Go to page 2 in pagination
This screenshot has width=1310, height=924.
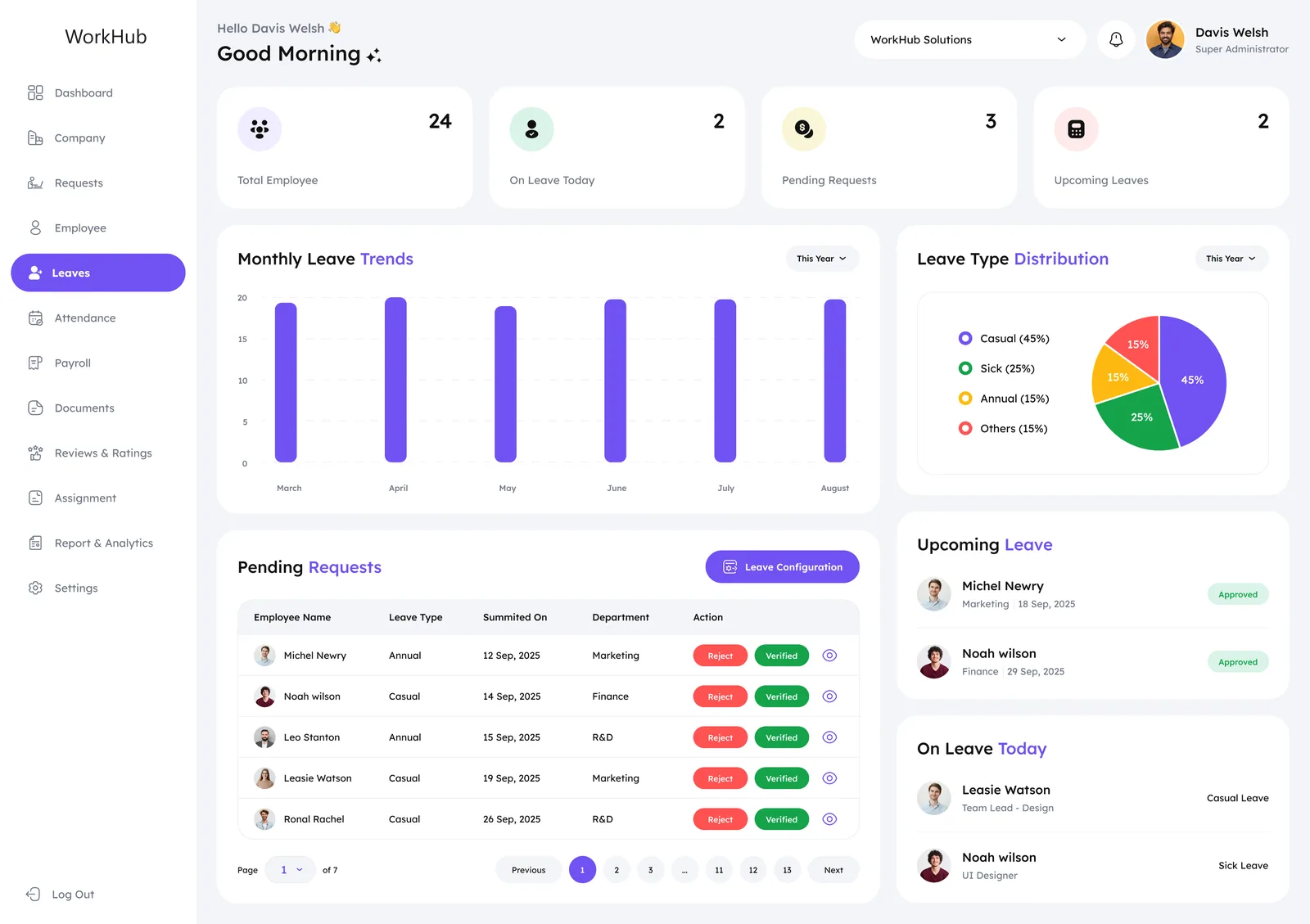(617, 870)
